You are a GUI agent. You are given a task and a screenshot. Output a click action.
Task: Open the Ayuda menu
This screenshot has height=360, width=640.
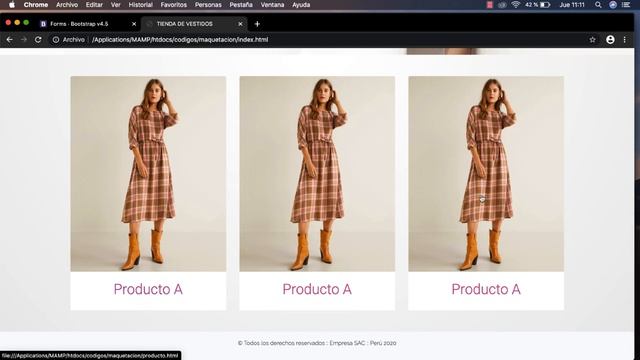301,5
